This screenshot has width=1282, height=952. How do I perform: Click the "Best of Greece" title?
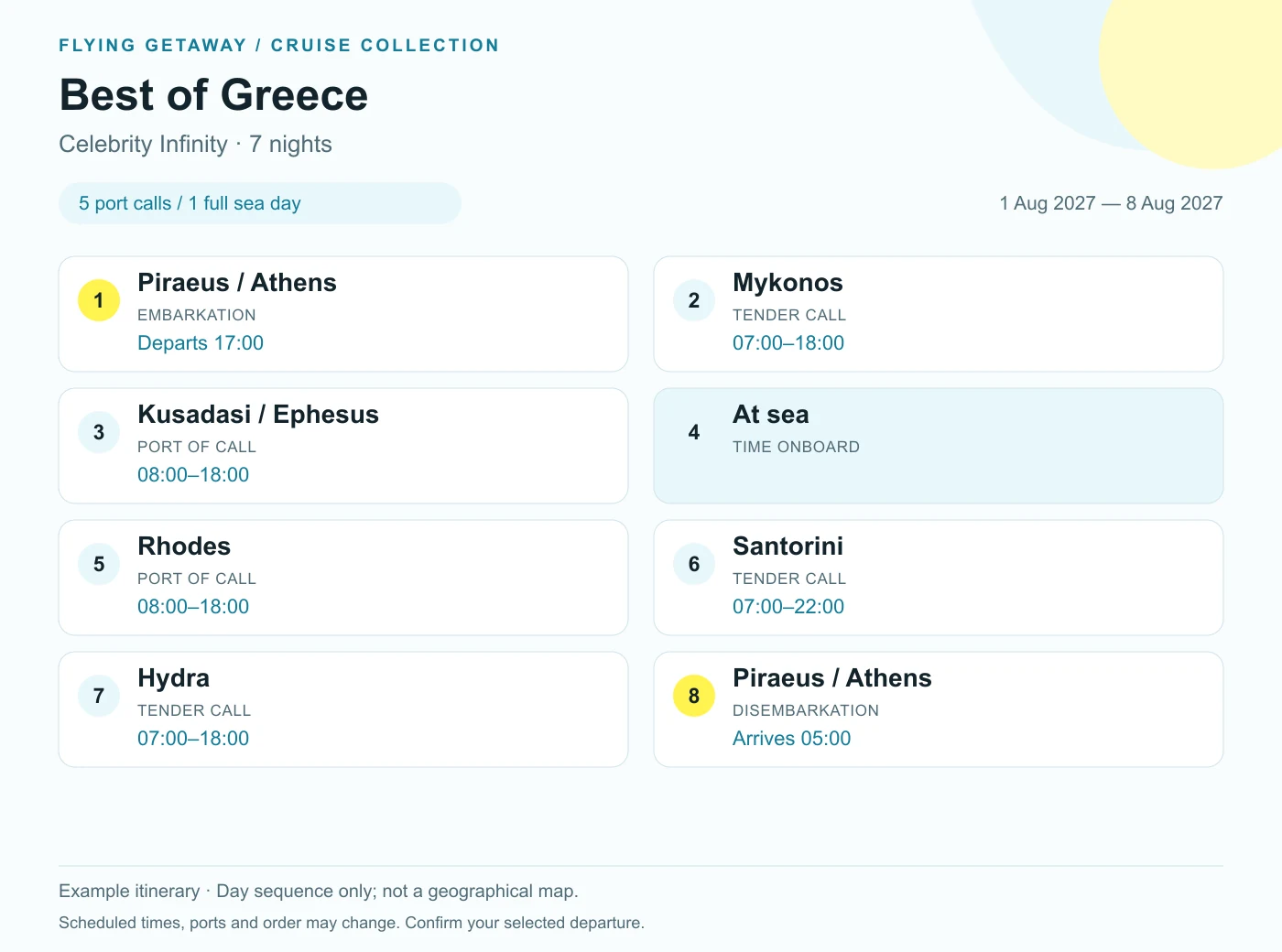[213, 95]
